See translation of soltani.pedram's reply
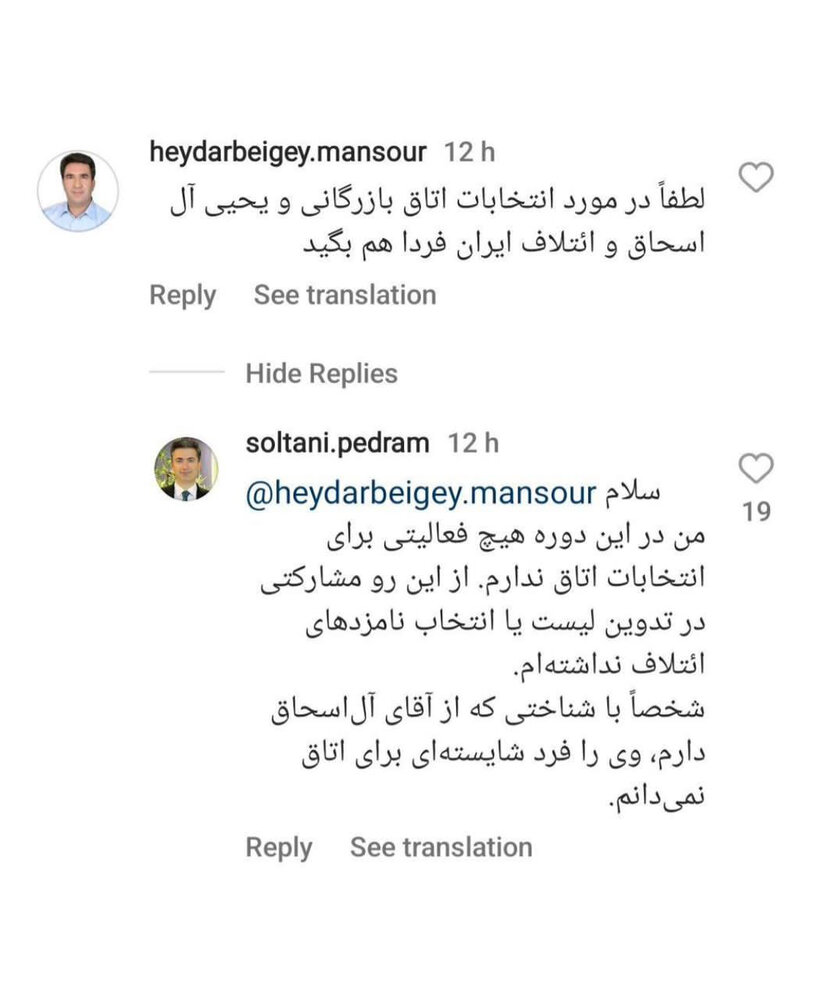The height and width of the screenshot is (1000, 825). (x=440, y=848)
